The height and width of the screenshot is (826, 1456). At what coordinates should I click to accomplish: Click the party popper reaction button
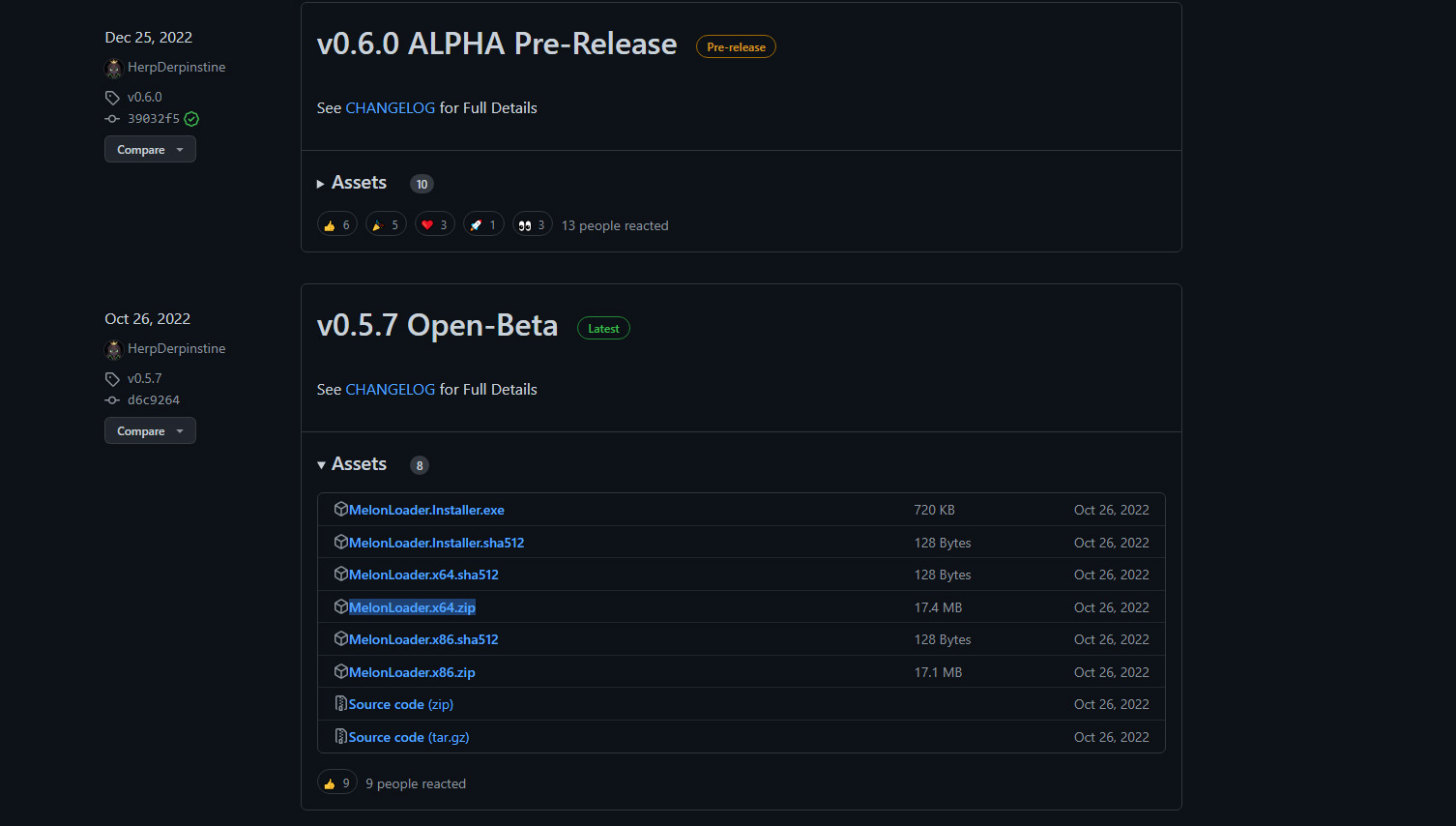(386, 225)
